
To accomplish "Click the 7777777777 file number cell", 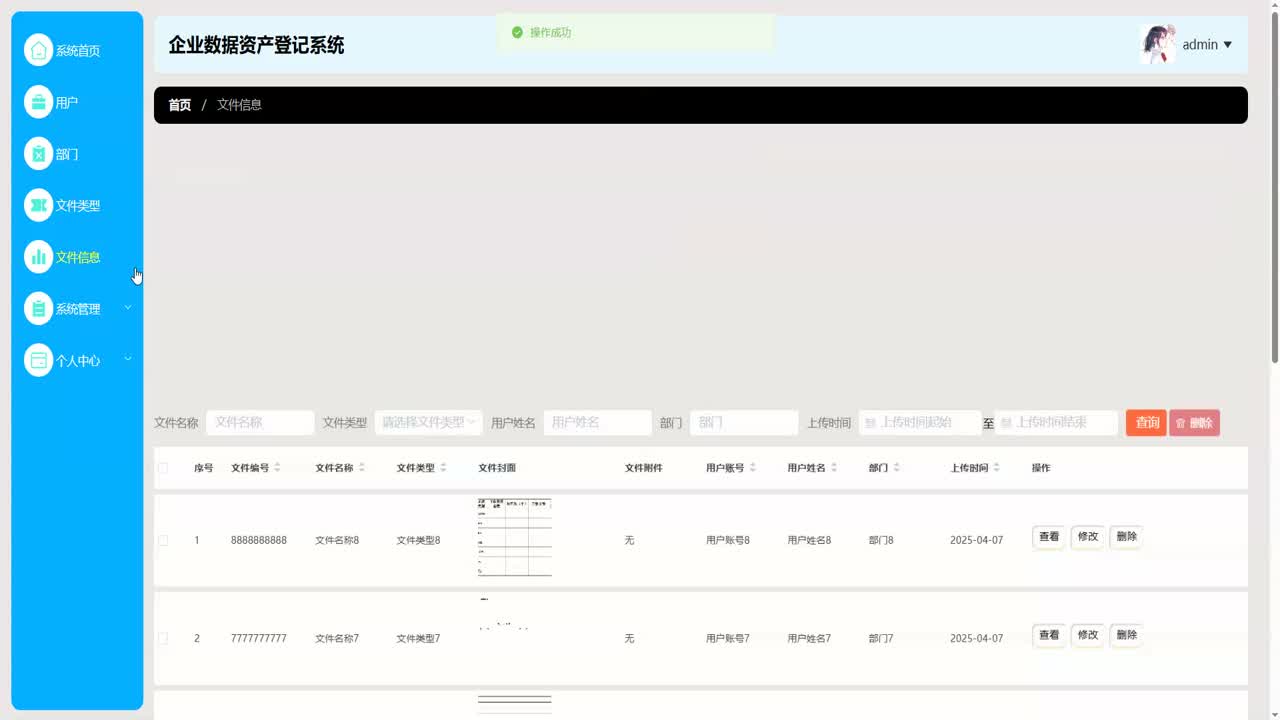I will click(x=259, y=638).
